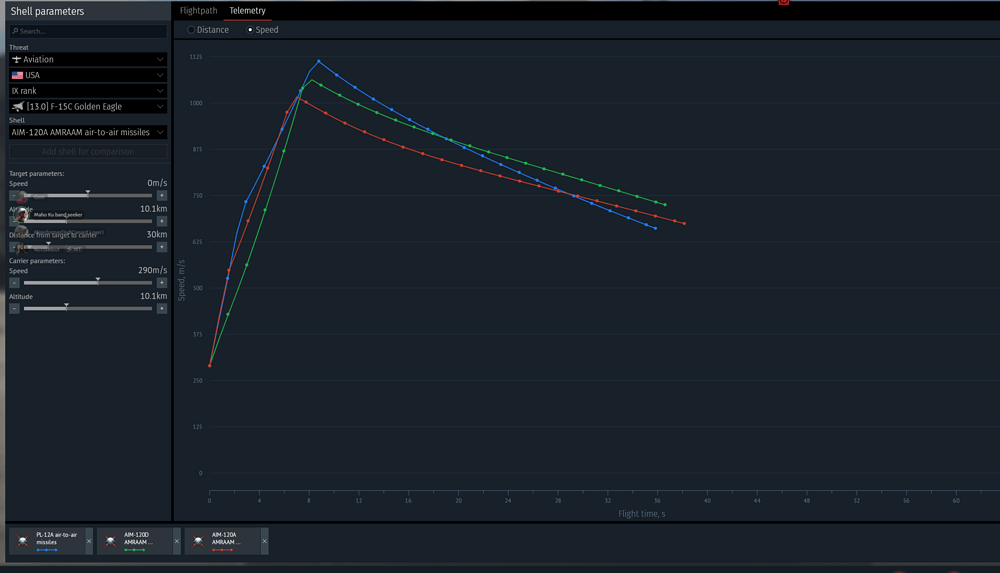
Task: Click the search magnifier icon
Action: [15, 31]
